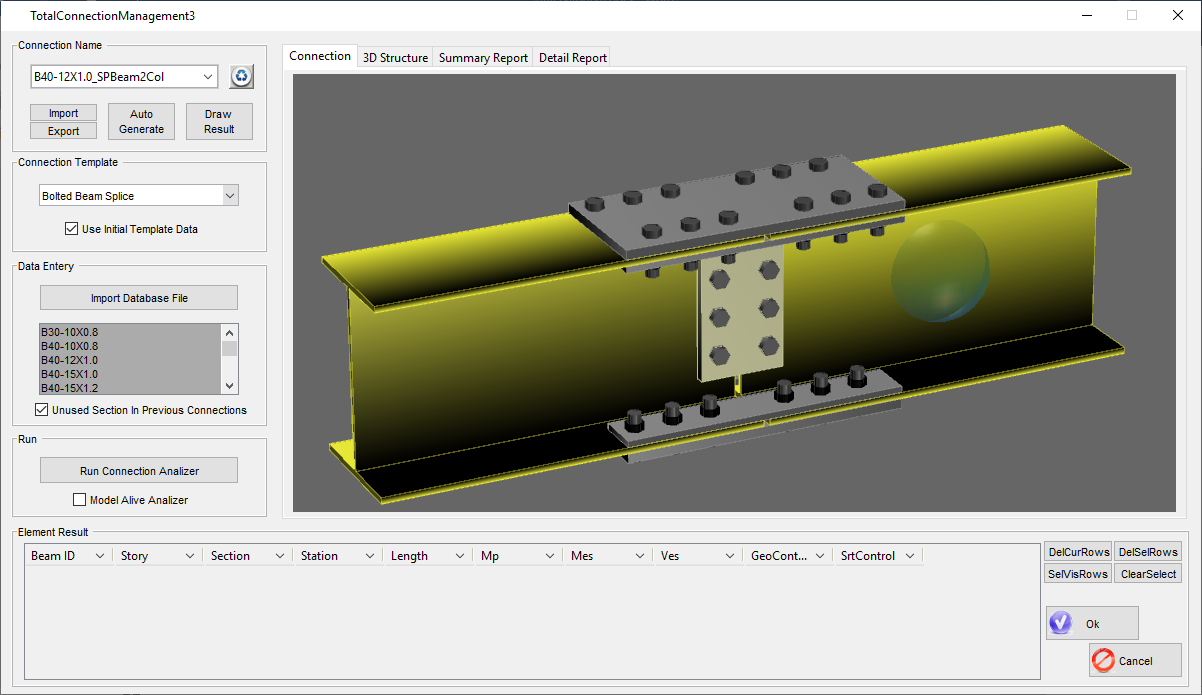Image resolution: width=1202 pixels, height=695 pixels.
Task: Click the green sphere in 3D view
Action: pyautogui.click(x=940, y=271)
